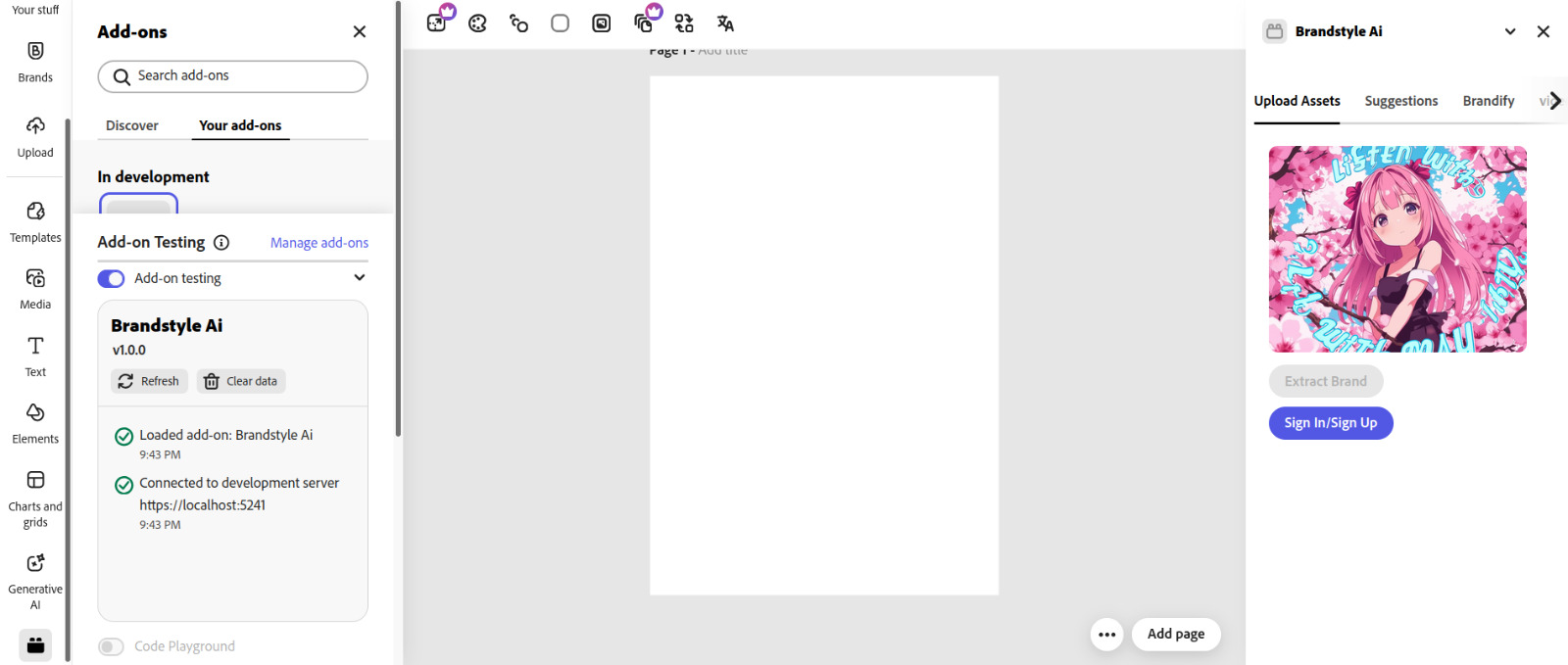Open Generative AI in left sidebar
Viewport: 1568px width, 665px height.
pos(35,582)
